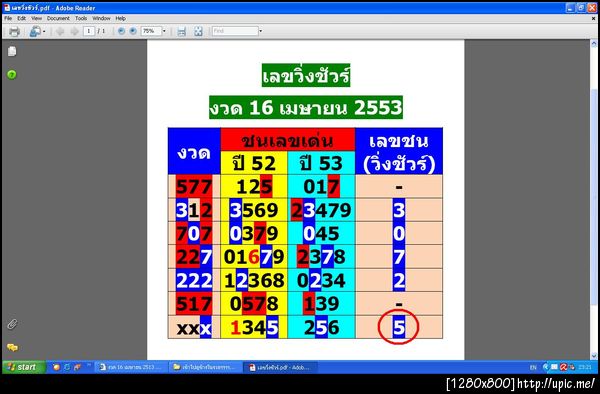Open the Document menu

click(x=58, y=18)
